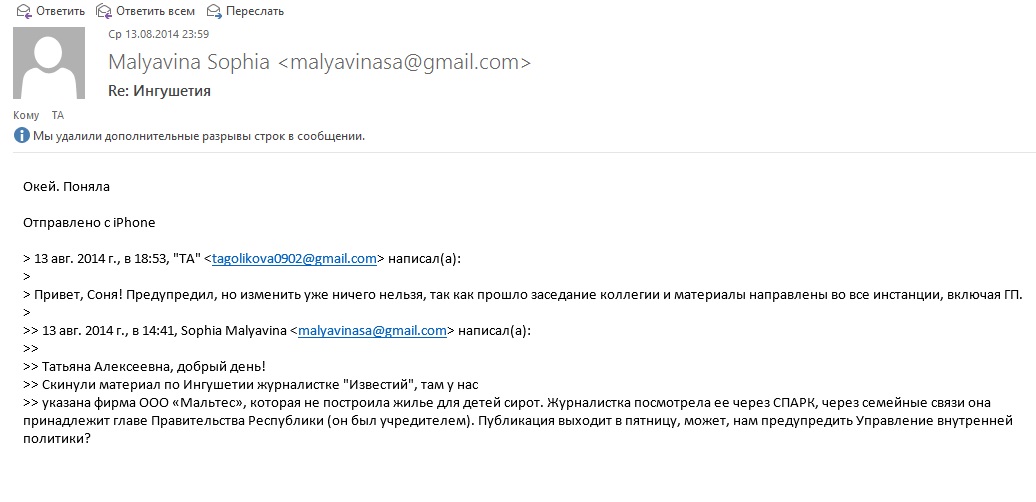
Task: Open malyavinasa@gmail.com link in quoted message
Action: tap(372, 330)
